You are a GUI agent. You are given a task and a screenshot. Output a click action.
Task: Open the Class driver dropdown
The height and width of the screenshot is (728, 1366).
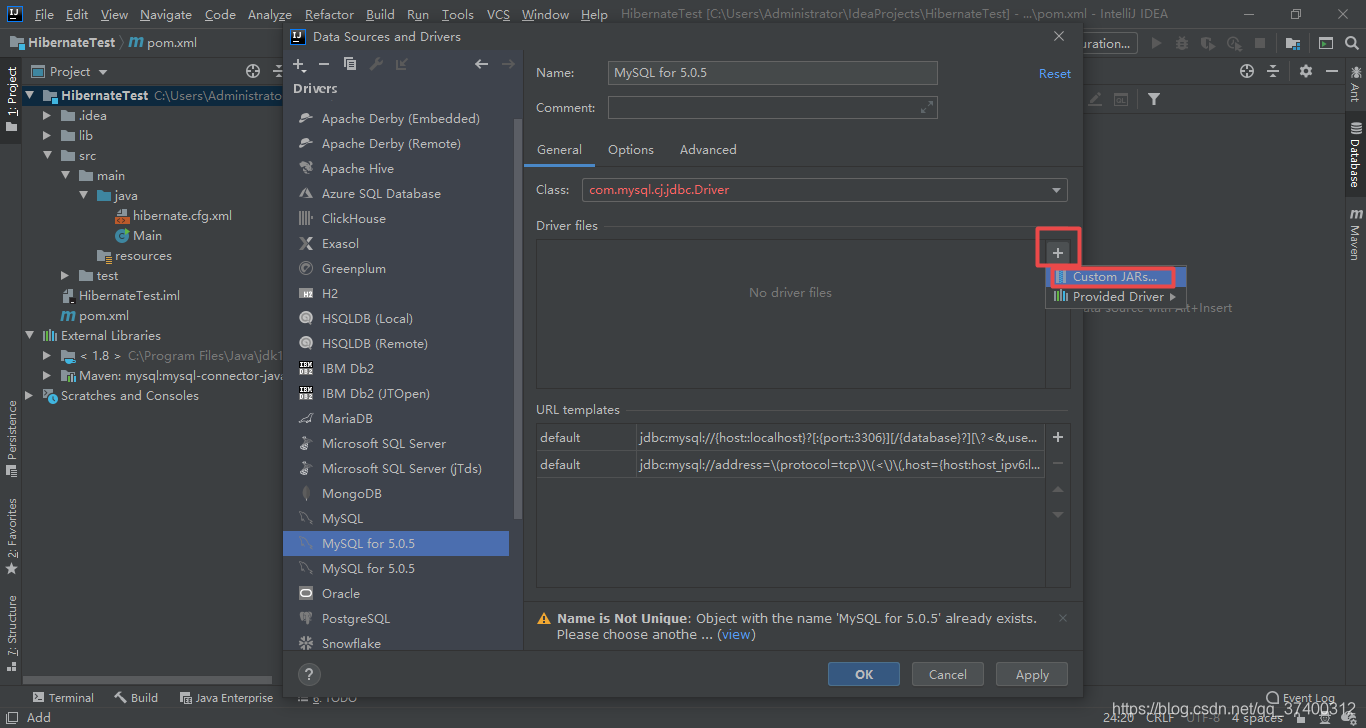(x=1057, y=190)
